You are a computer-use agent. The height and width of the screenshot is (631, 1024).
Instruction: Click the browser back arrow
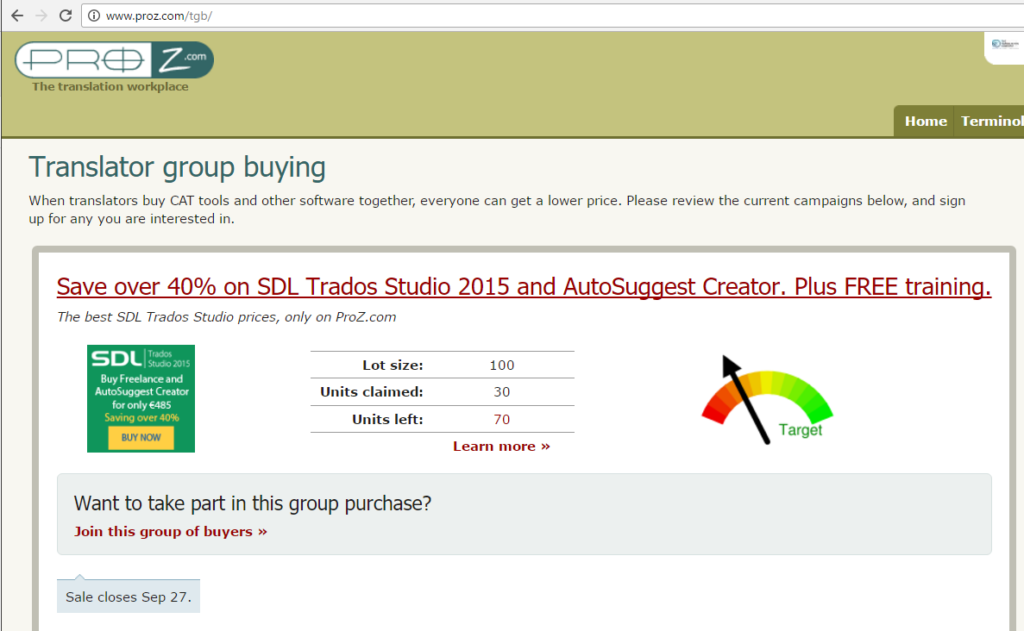[x=17, y=15]
